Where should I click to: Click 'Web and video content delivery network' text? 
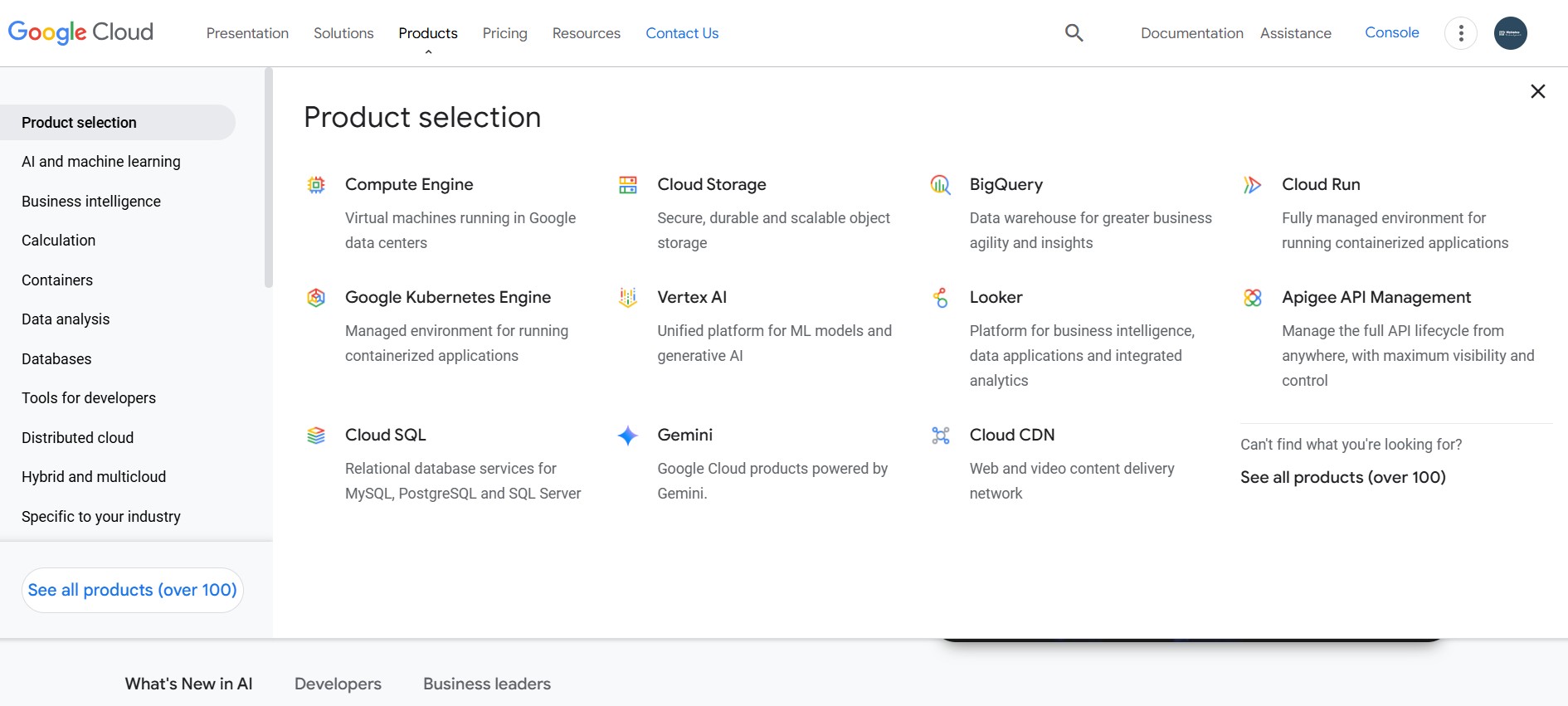pyautogui.click(x=1072, y=481)
